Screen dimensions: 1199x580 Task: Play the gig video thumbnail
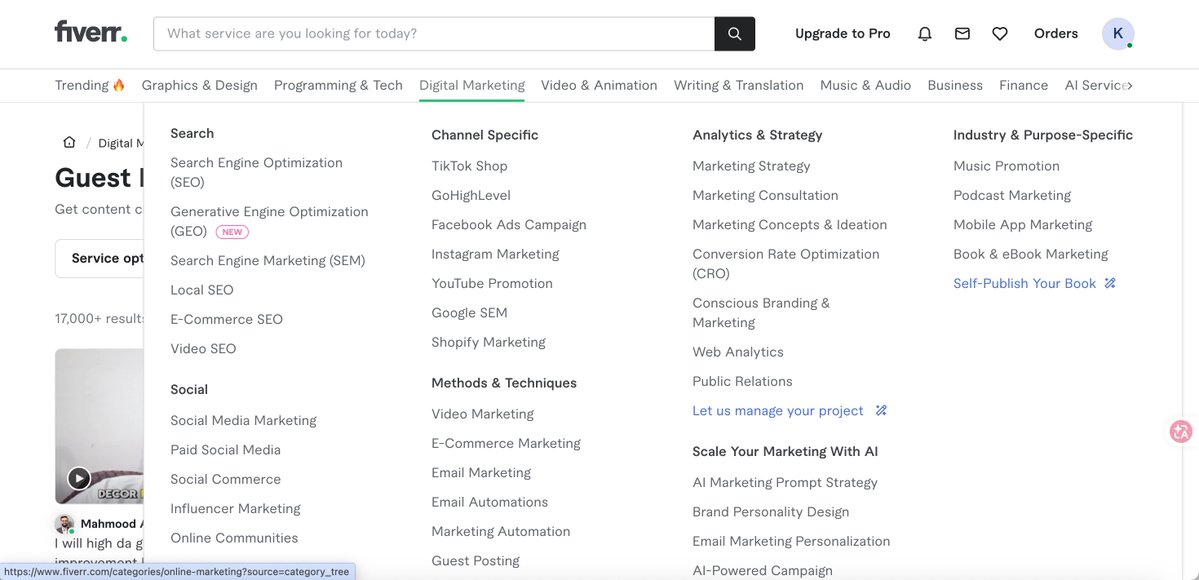[79, 478]
